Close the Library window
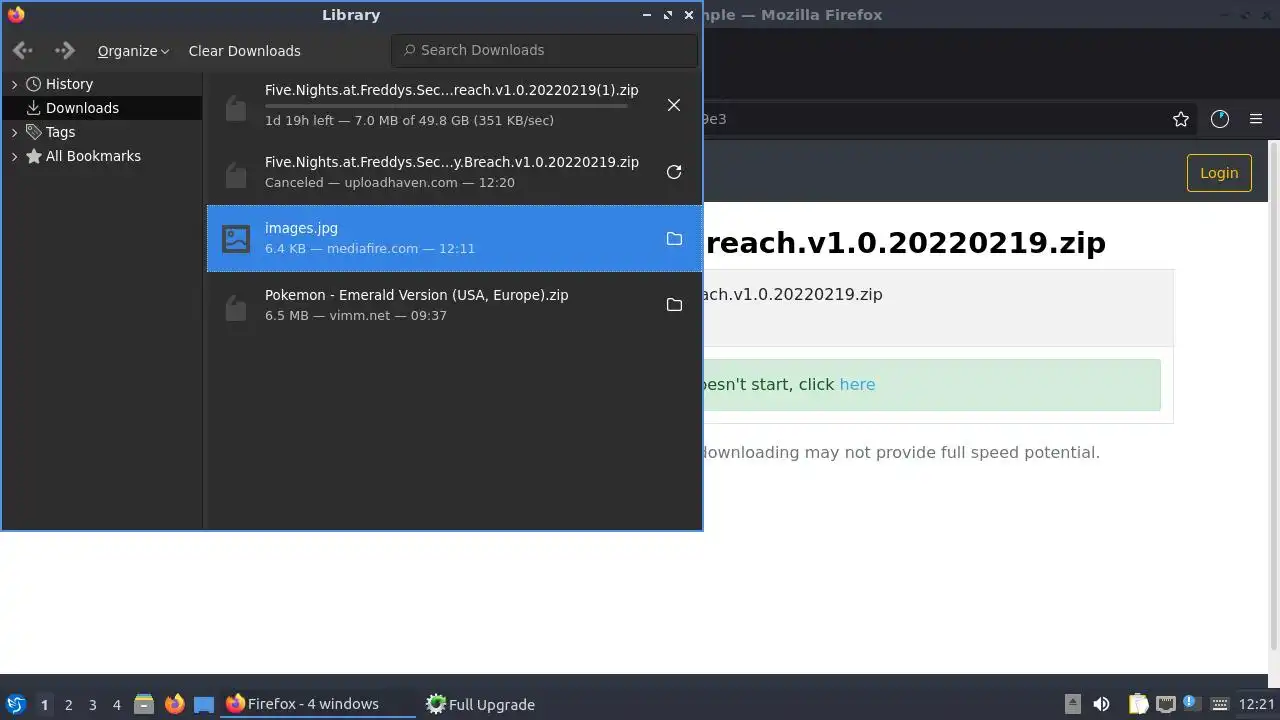 [x=689, y=15]
